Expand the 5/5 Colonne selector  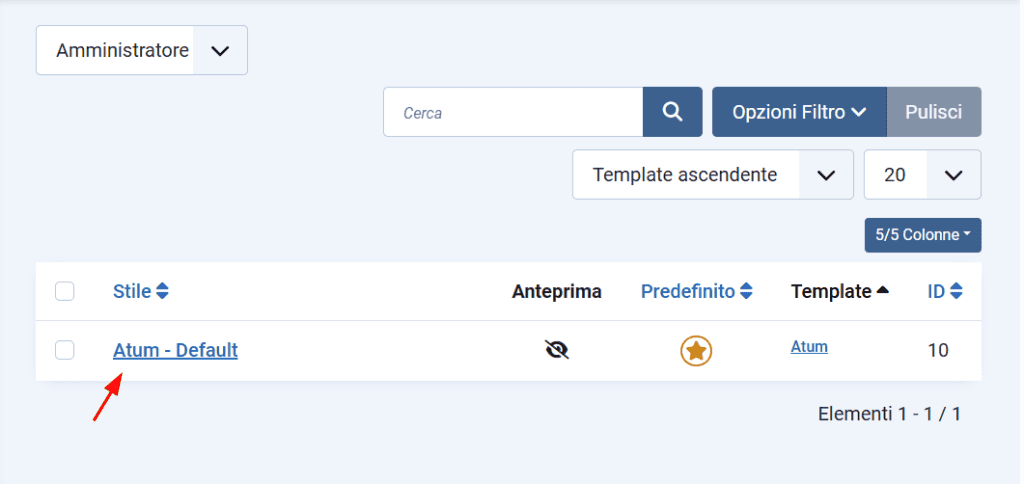tap(922, 235)
